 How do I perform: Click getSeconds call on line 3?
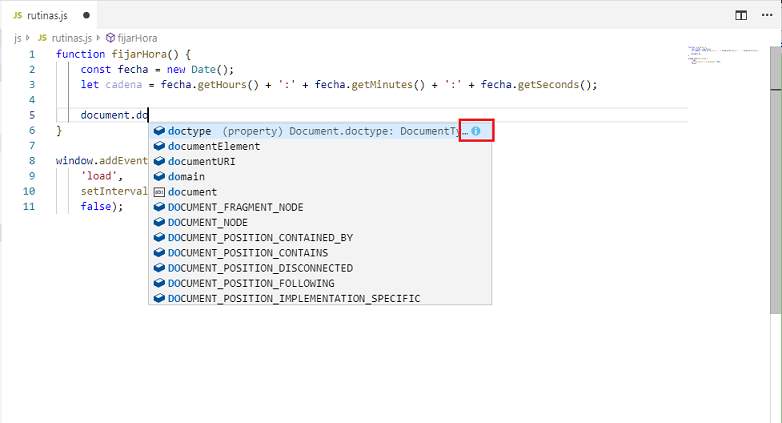click(554, 84)
